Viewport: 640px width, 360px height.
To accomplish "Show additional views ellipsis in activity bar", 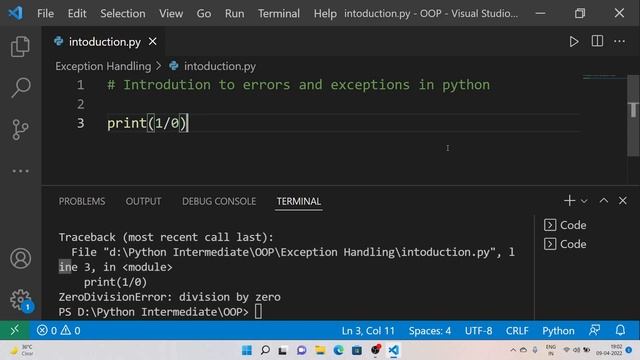I will 20,171.
